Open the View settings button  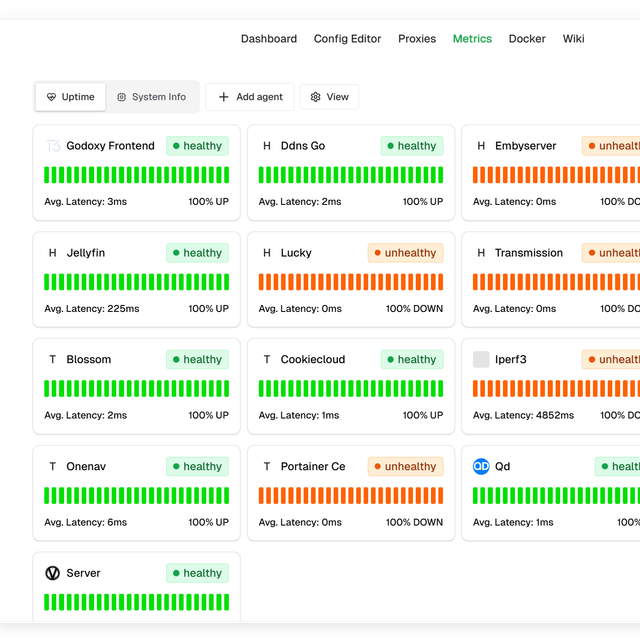coord(329,97)
